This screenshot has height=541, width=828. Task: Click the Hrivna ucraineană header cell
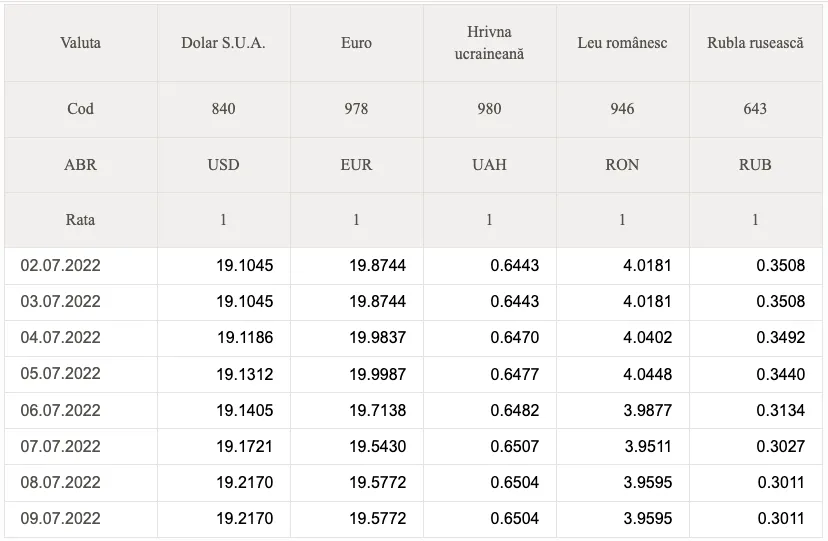[490, 43]
